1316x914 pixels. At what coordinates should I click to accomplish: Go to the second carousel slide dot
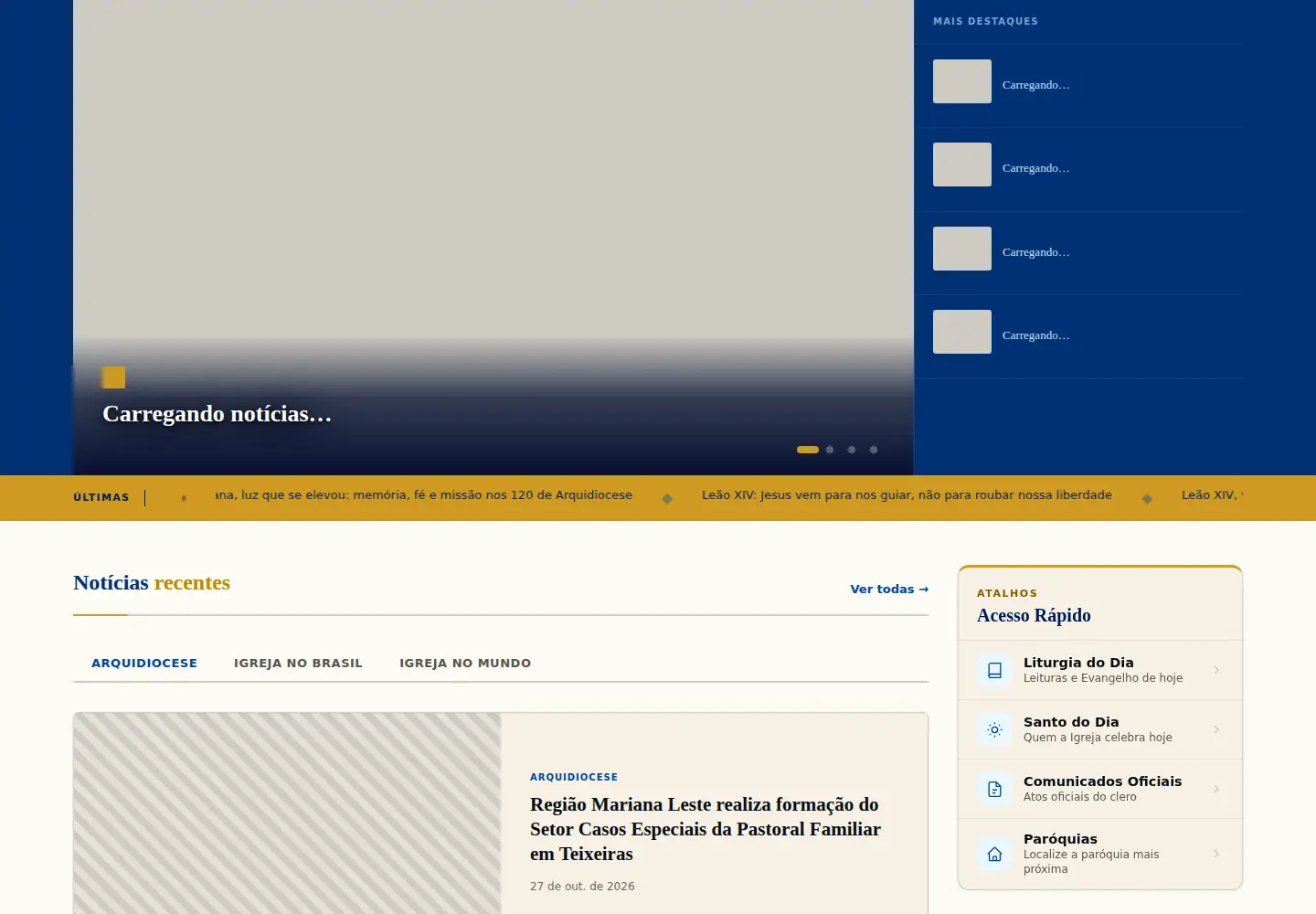tap(830, 450)
